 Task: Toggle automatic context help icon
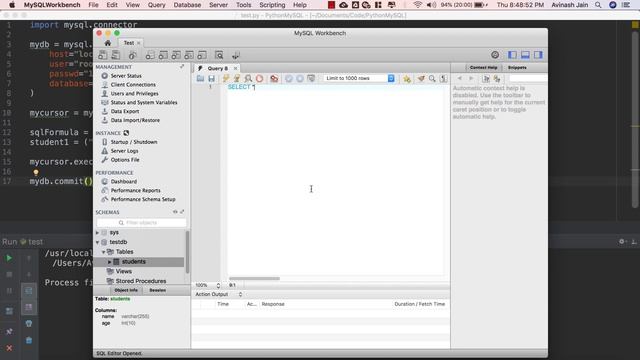point(497,78)
